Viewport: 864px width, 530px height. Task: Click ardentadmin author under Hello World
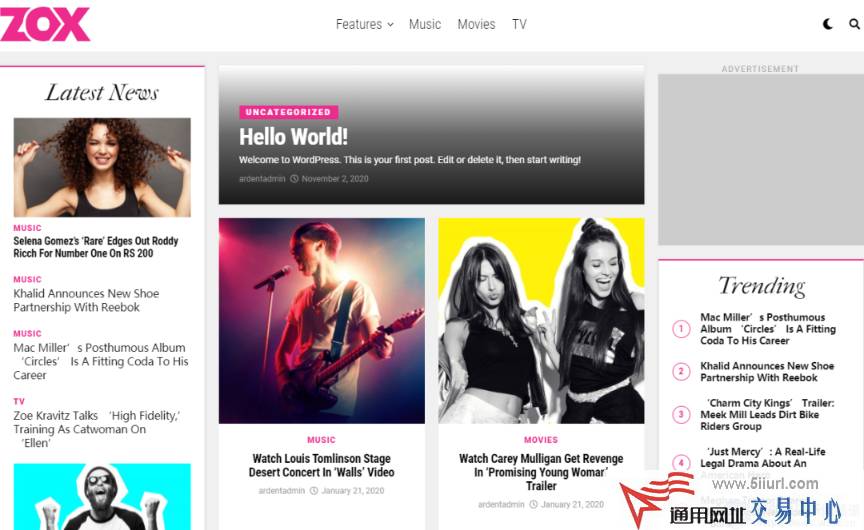click(262, 179)
